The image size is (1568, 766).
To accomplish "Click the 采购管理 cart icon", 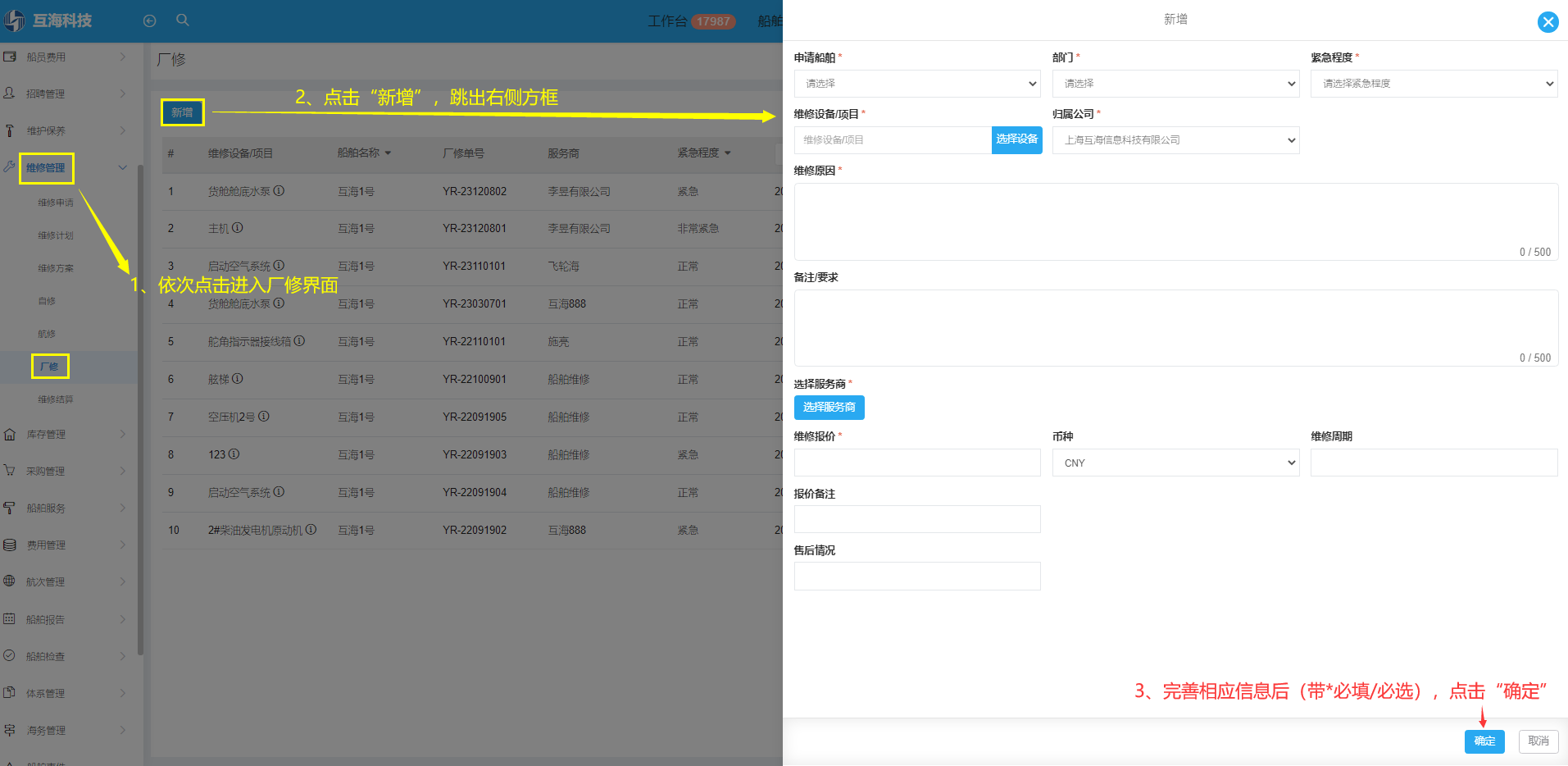I will click(x=10, y=471).
